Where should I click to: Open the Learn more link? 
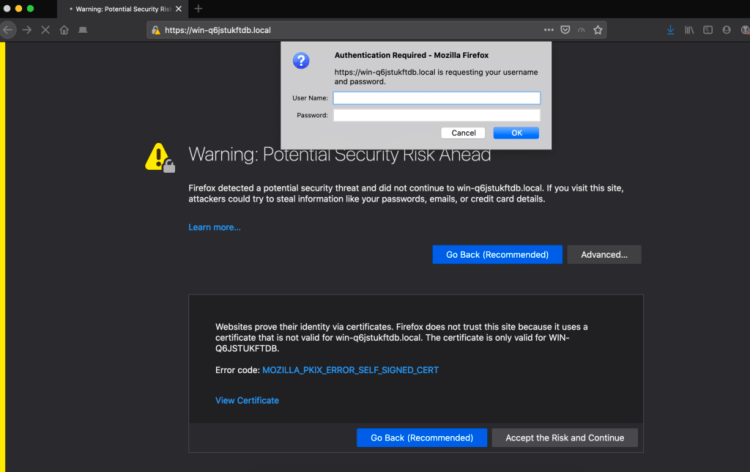tap(214, 227)
